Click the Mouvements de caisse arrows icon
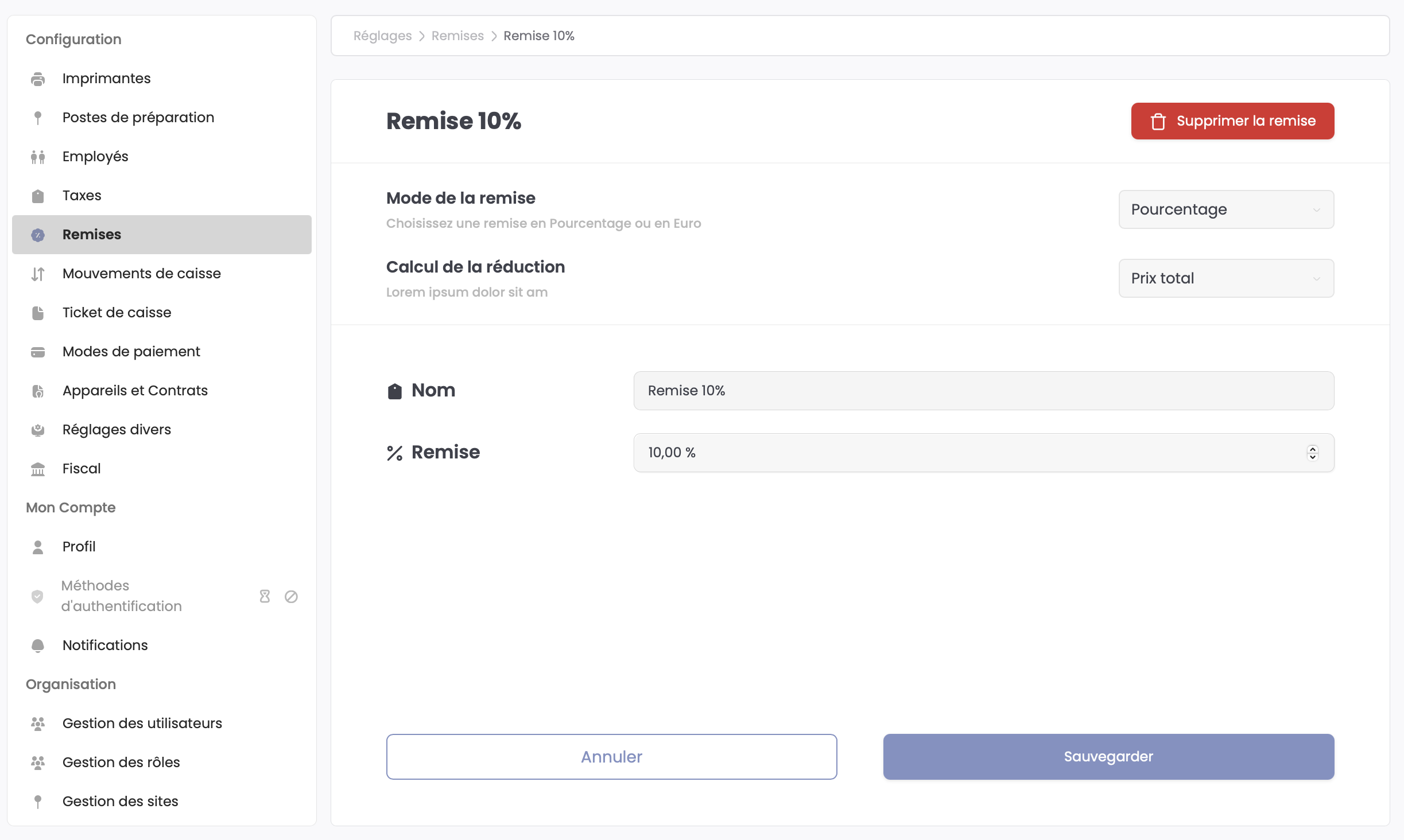Screen dimensions: 1404x840 point(38,274)
